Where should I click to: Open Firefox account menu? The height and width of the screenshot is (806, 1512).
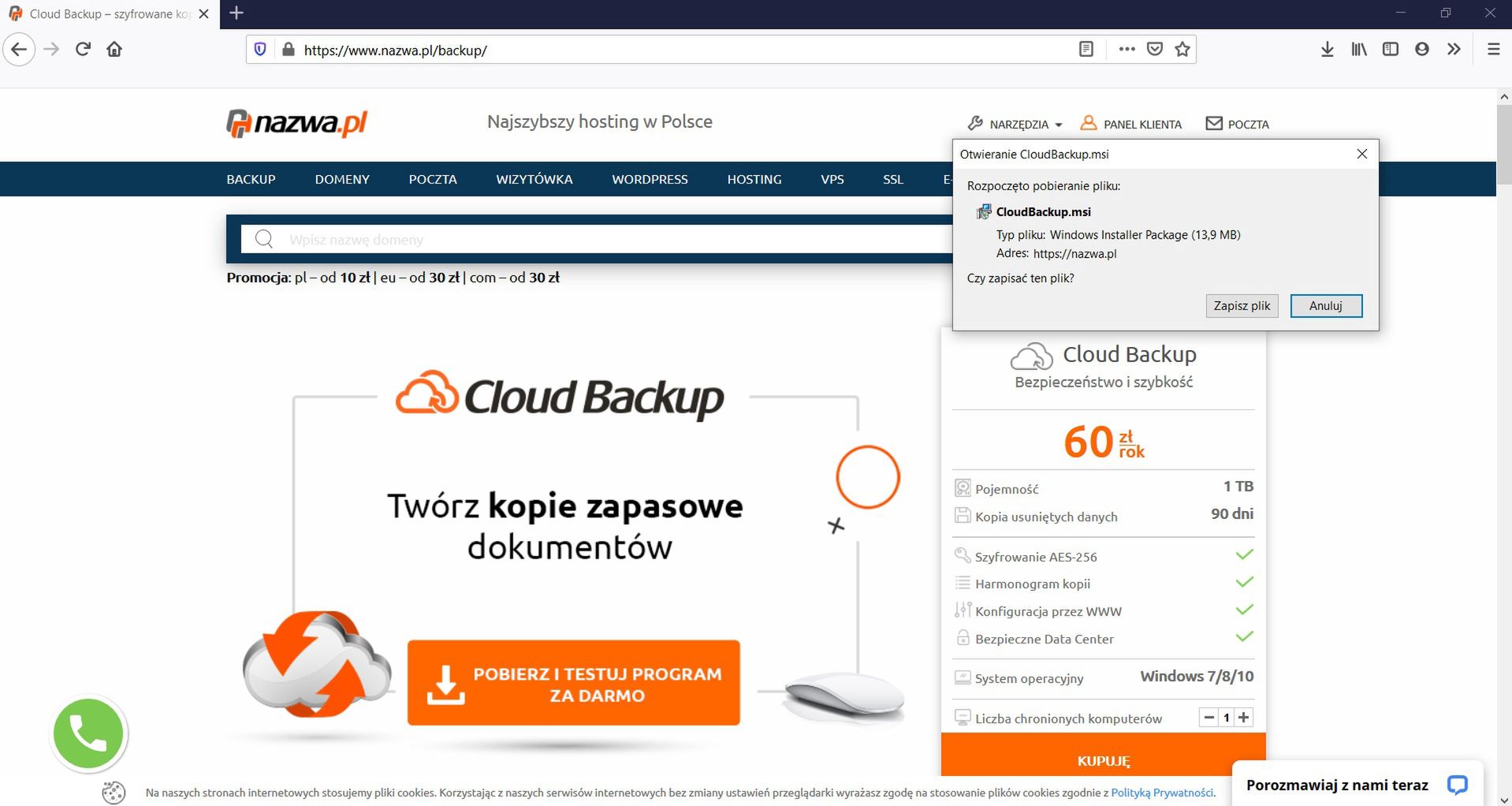click(x=1422, y=50)
